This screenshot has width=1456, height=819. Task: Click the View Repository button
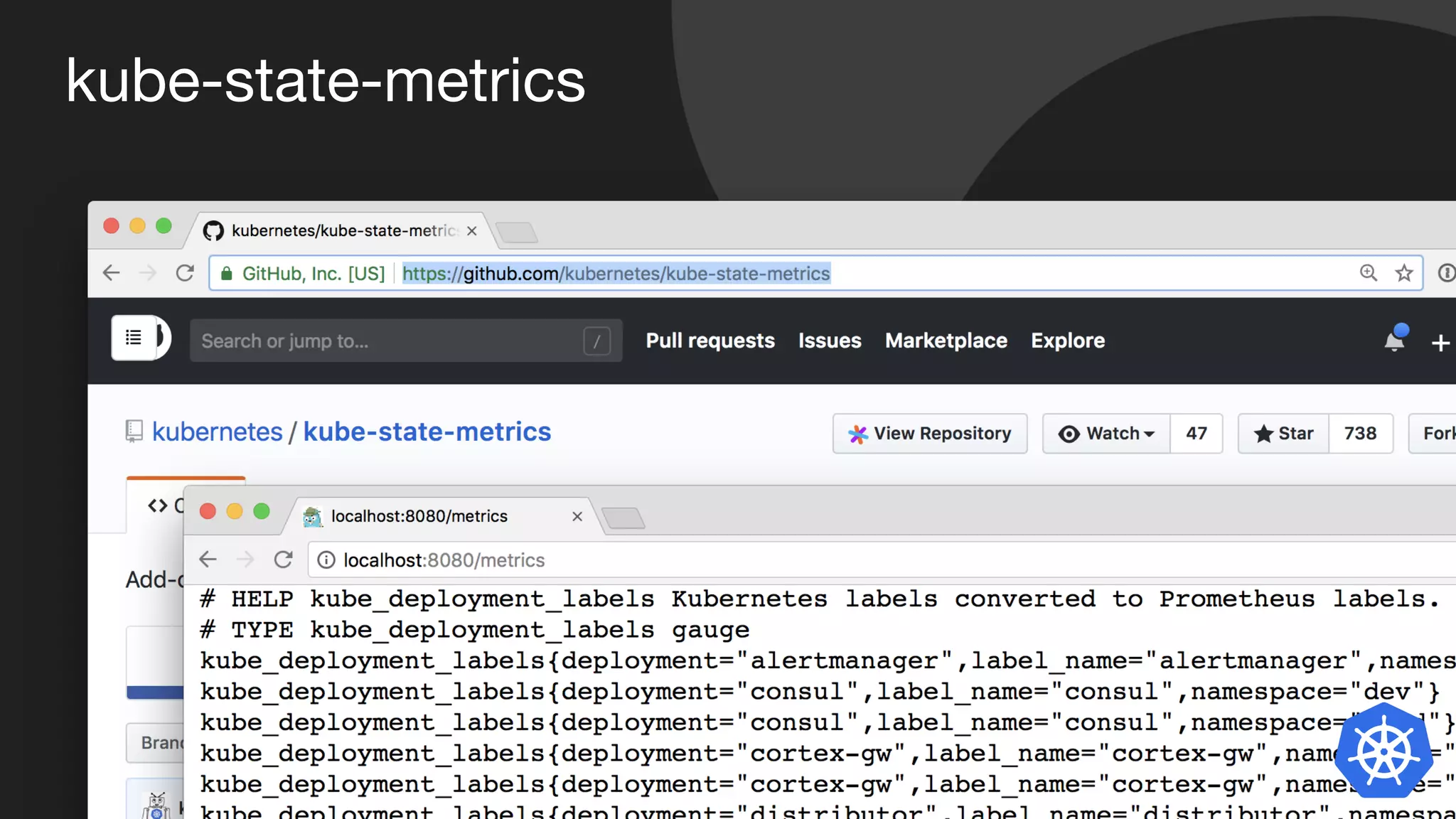[930, 433]
